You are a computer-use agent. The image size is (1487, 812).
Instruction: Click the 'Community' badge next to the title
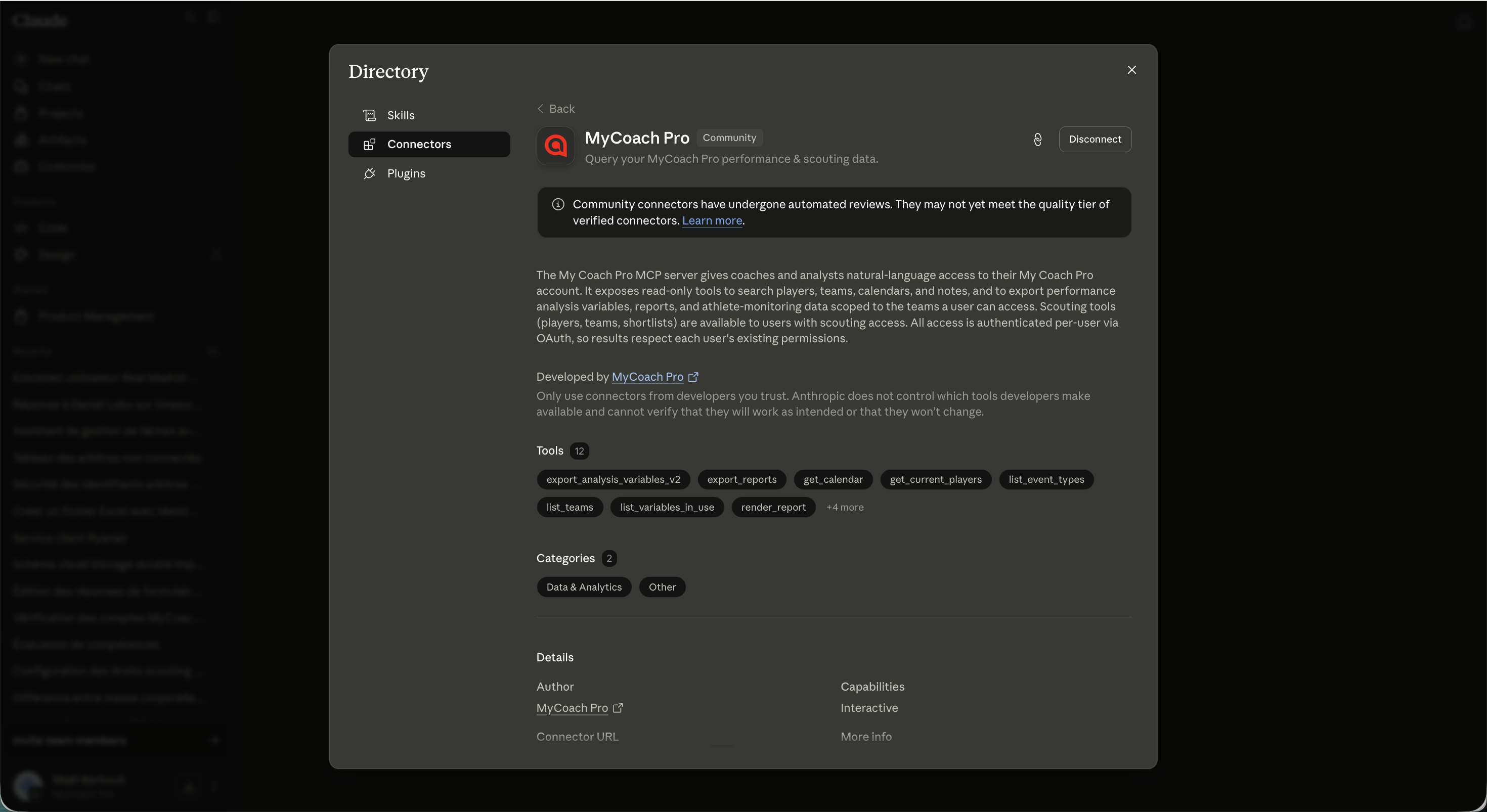tap(729, 138)
